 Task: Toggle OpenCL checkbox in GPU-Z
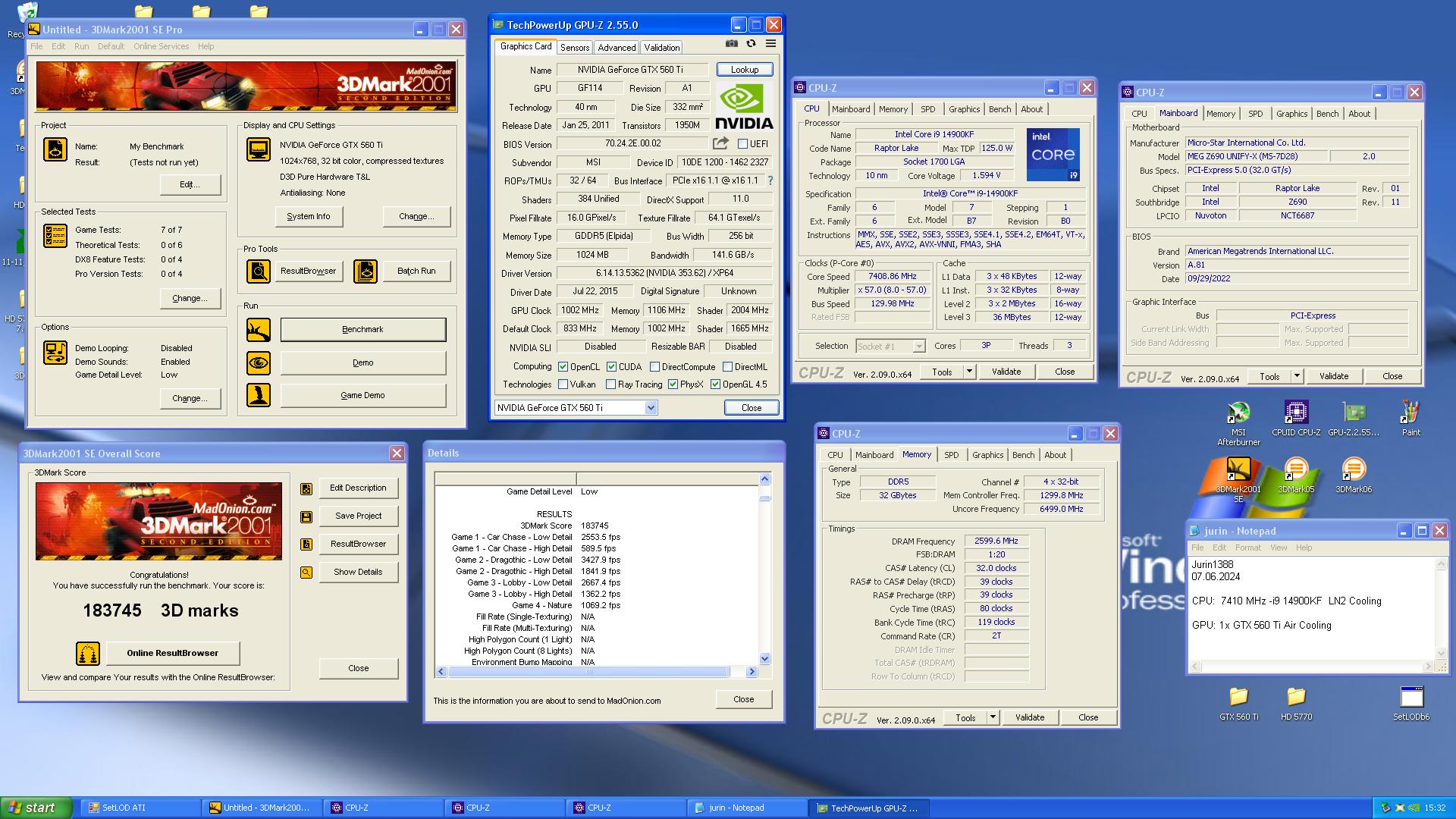tap(563, 366)
